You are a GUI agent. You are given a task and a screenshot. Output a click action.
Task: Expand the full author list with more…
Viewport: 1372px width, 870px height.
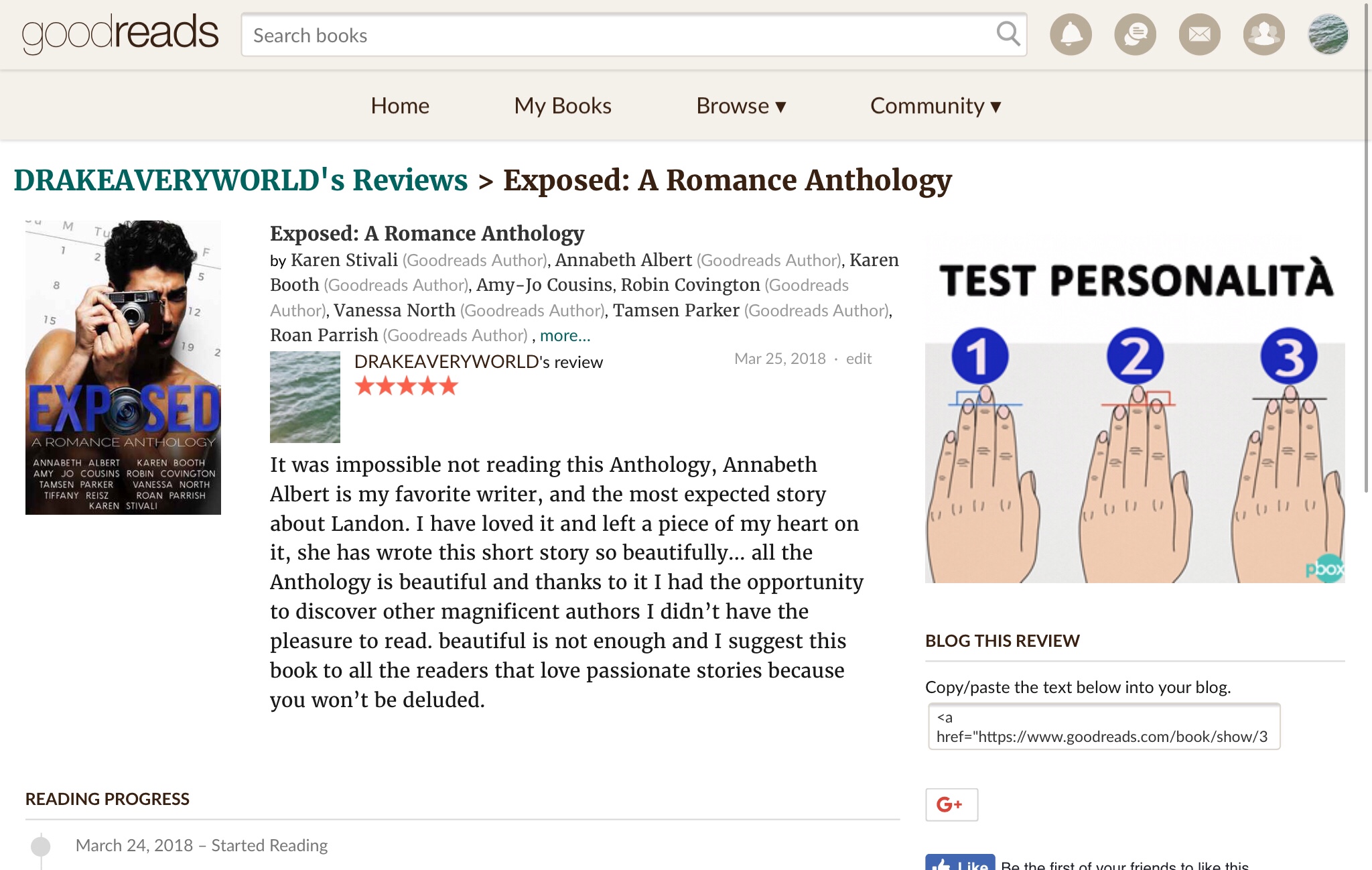click(565, 335)
